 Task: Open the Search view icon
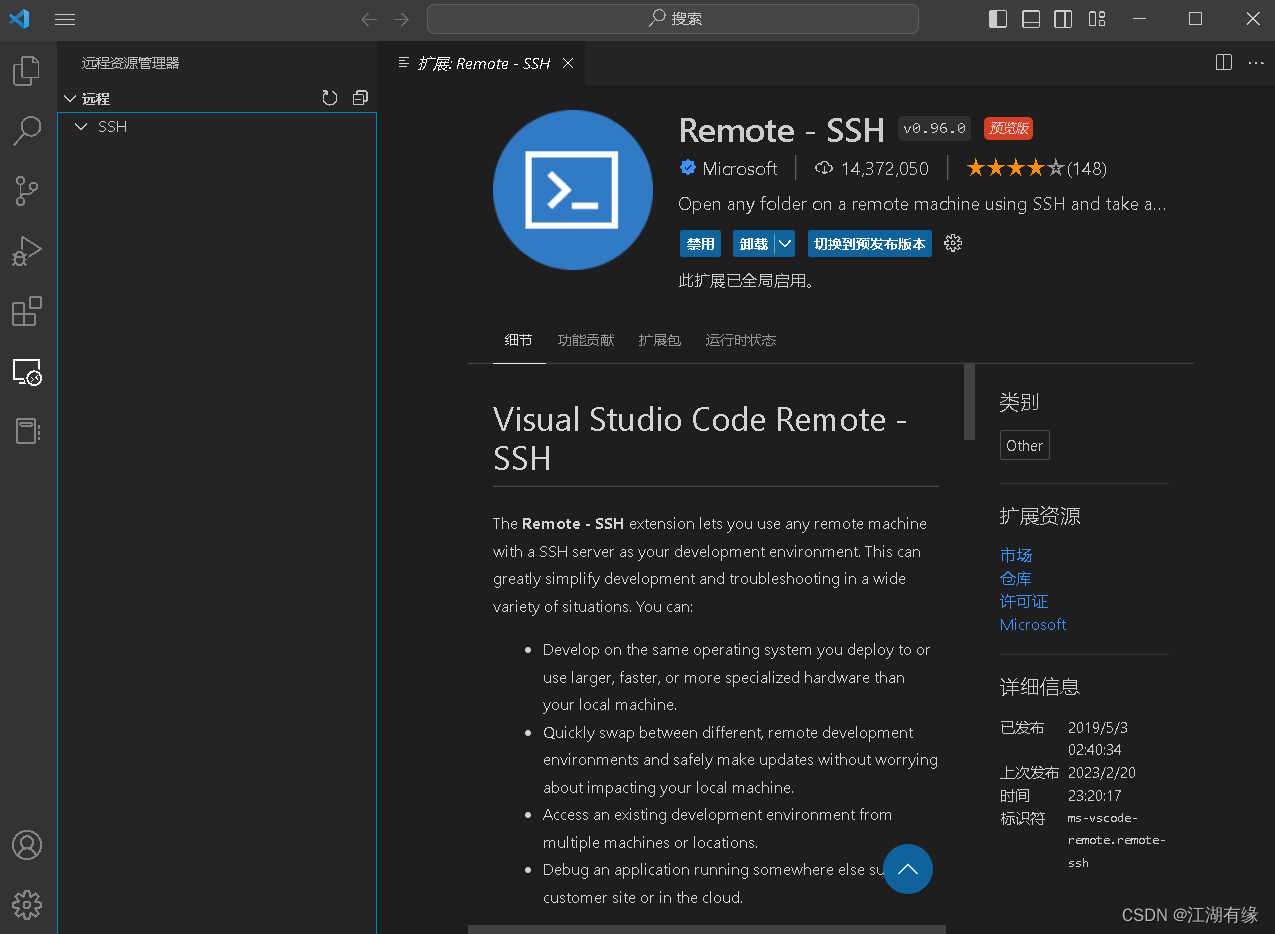point(27,130)
